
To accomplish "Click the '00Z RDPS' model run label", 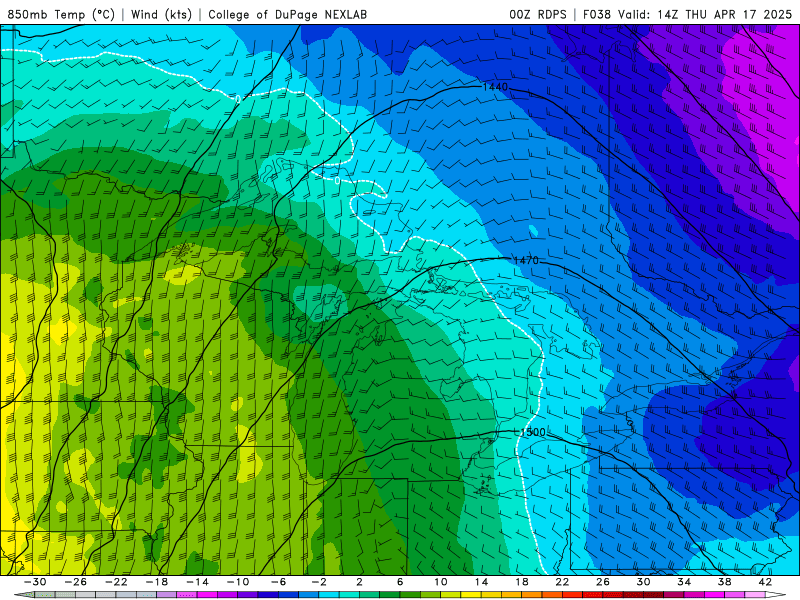I will pyautogui.click(x=538, y=14).
